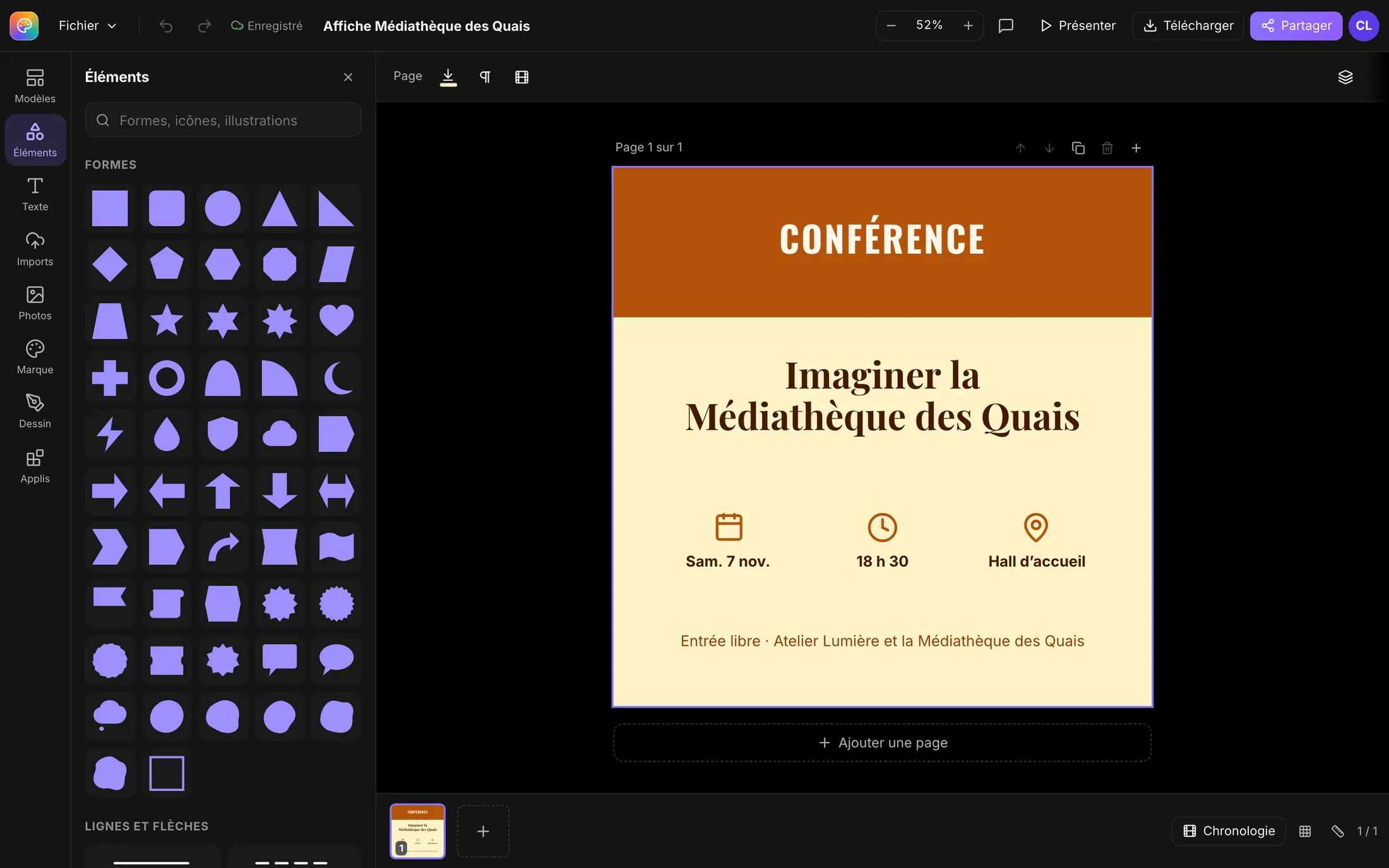
Task: Open the 52% zoom level menu
Action: click(929, 25)
